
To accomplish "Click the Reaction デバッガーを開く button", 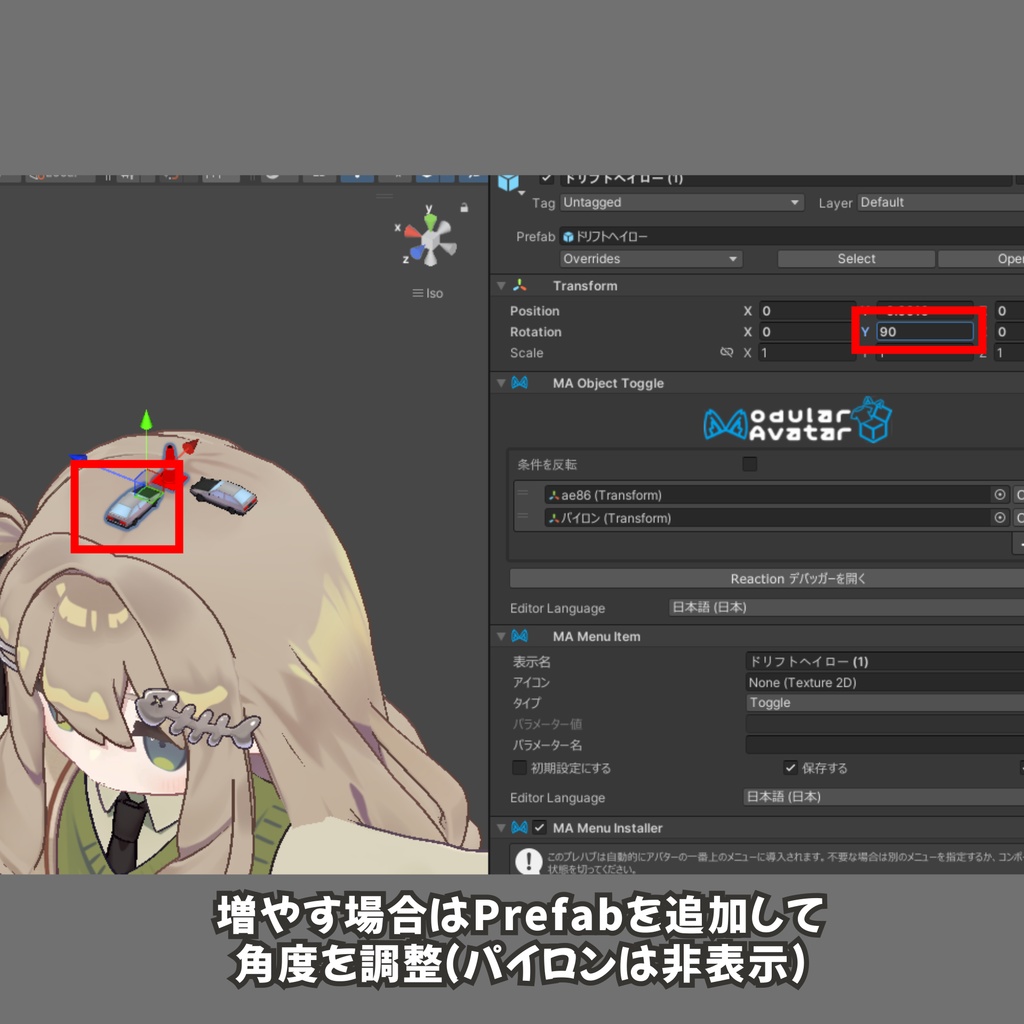I will click(767, 579).
